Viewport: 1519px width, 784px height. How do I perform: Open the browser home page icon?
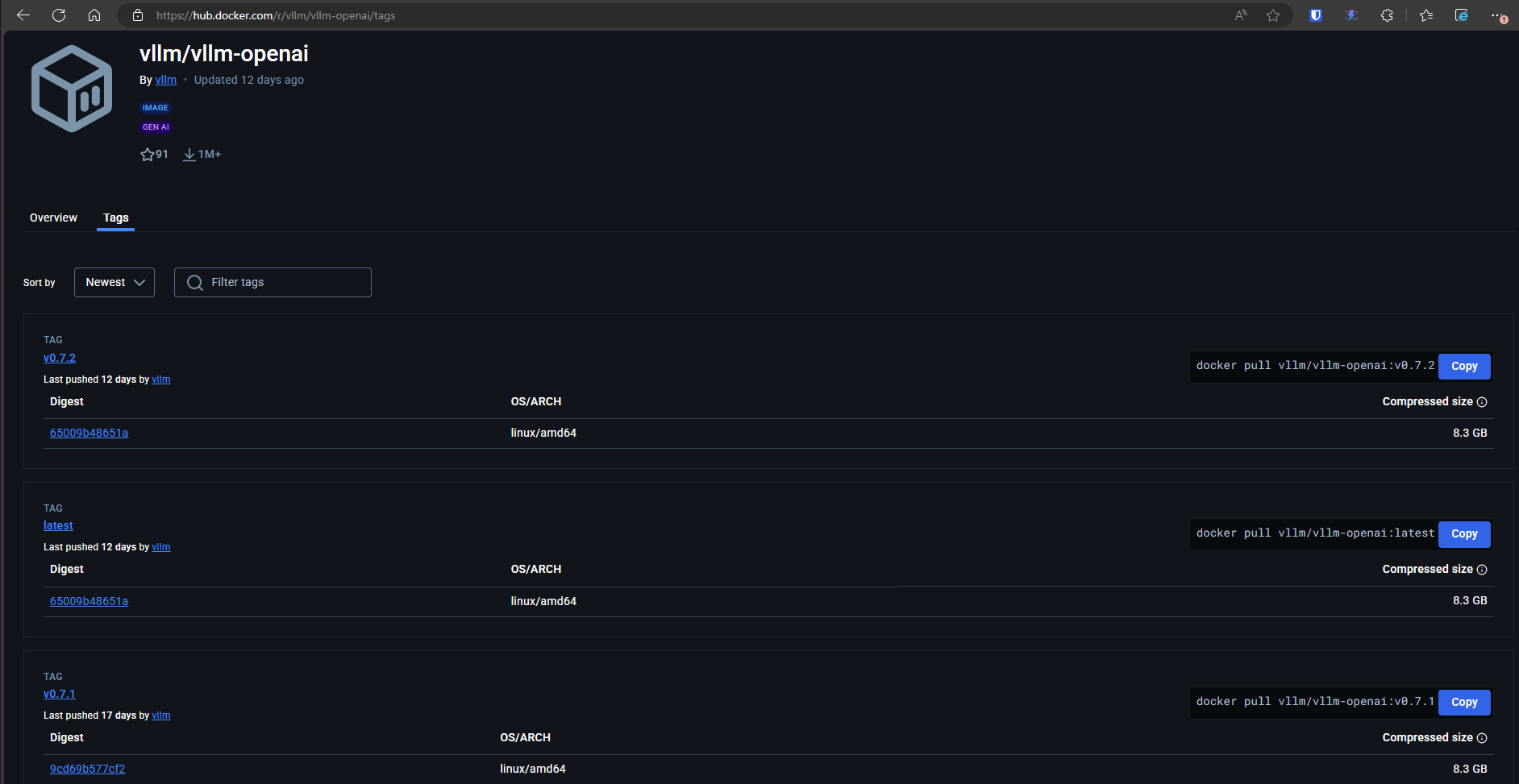coord(94,15)
